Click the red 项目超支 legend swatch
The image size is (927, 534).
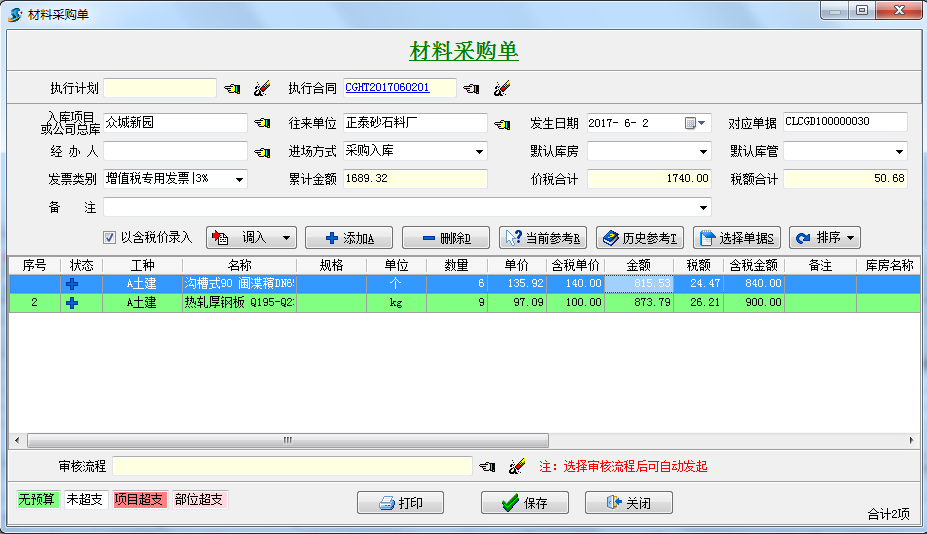(138, 499)
